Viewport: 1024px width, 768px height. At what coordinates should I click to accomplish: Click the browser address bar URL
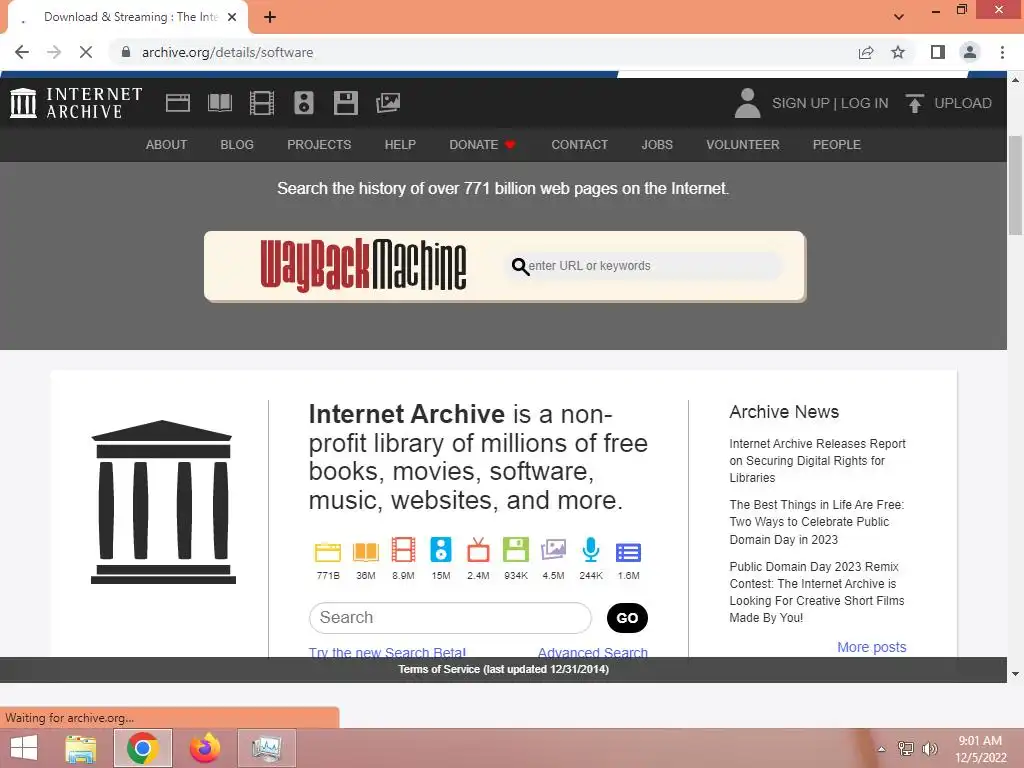coord(227,52)
